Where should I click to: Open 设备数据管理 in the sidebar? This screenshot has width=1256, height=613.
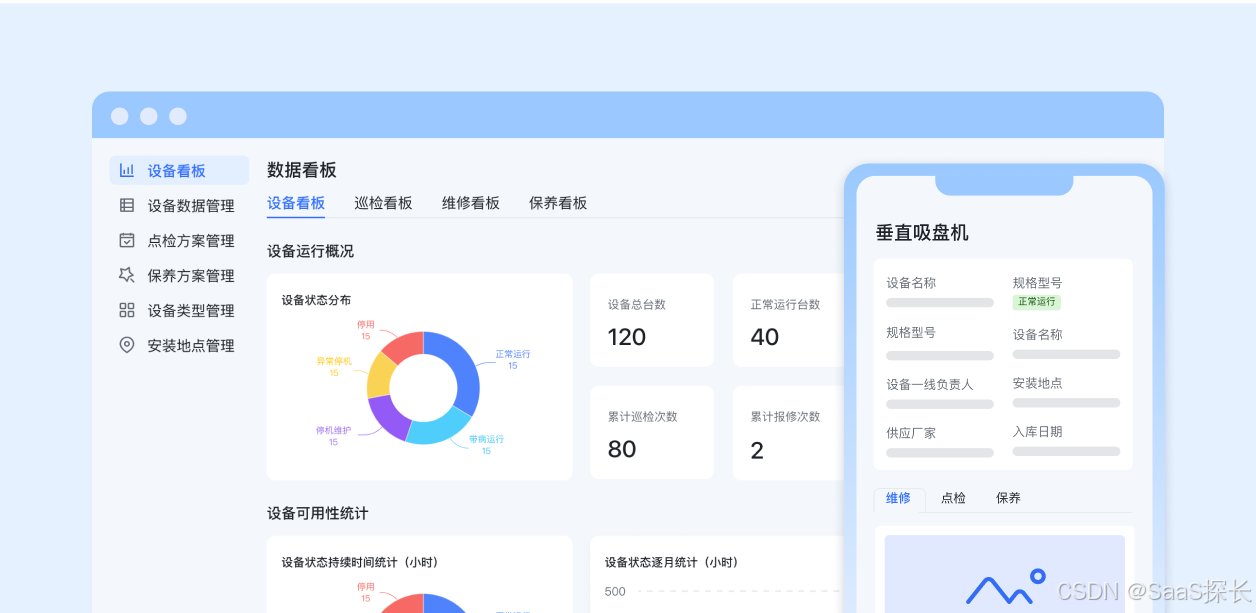[179, 205]
